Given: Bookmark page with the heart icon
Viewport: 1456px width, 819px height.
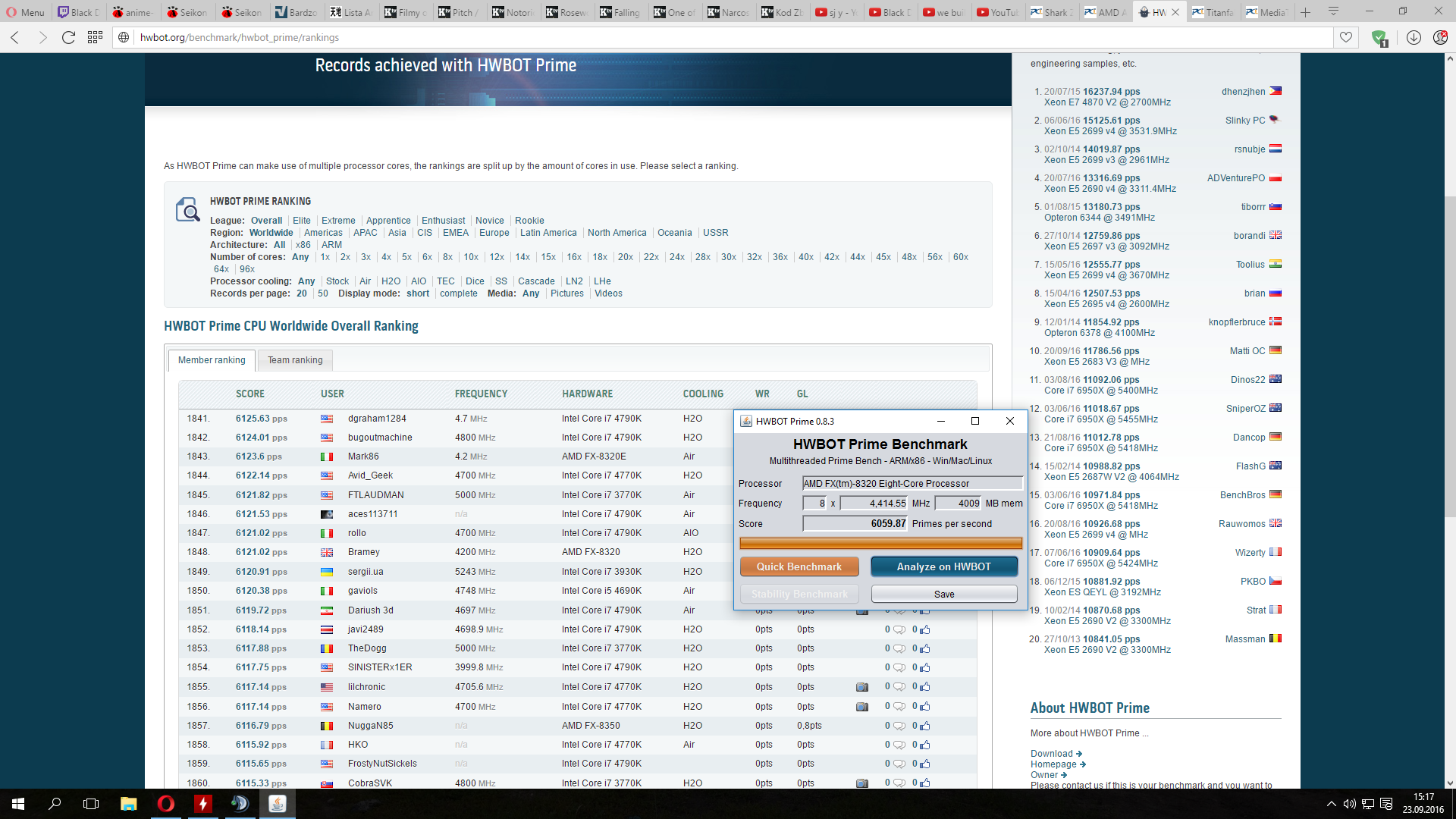Looking at the screenshot, I should click(1346, 37).
